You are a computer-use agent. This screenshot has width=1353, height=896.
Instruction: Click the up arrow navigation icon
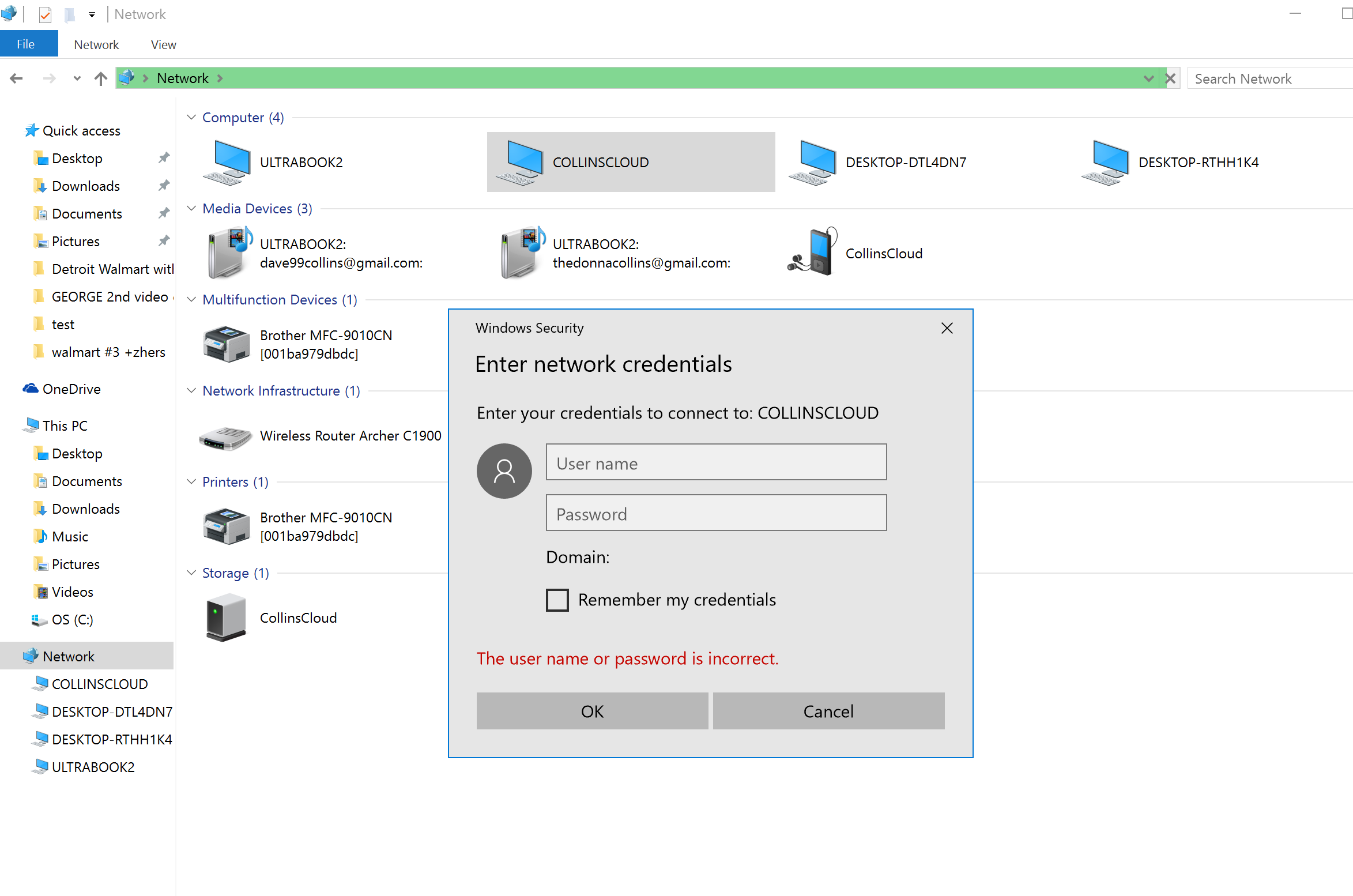click(101, 78)
